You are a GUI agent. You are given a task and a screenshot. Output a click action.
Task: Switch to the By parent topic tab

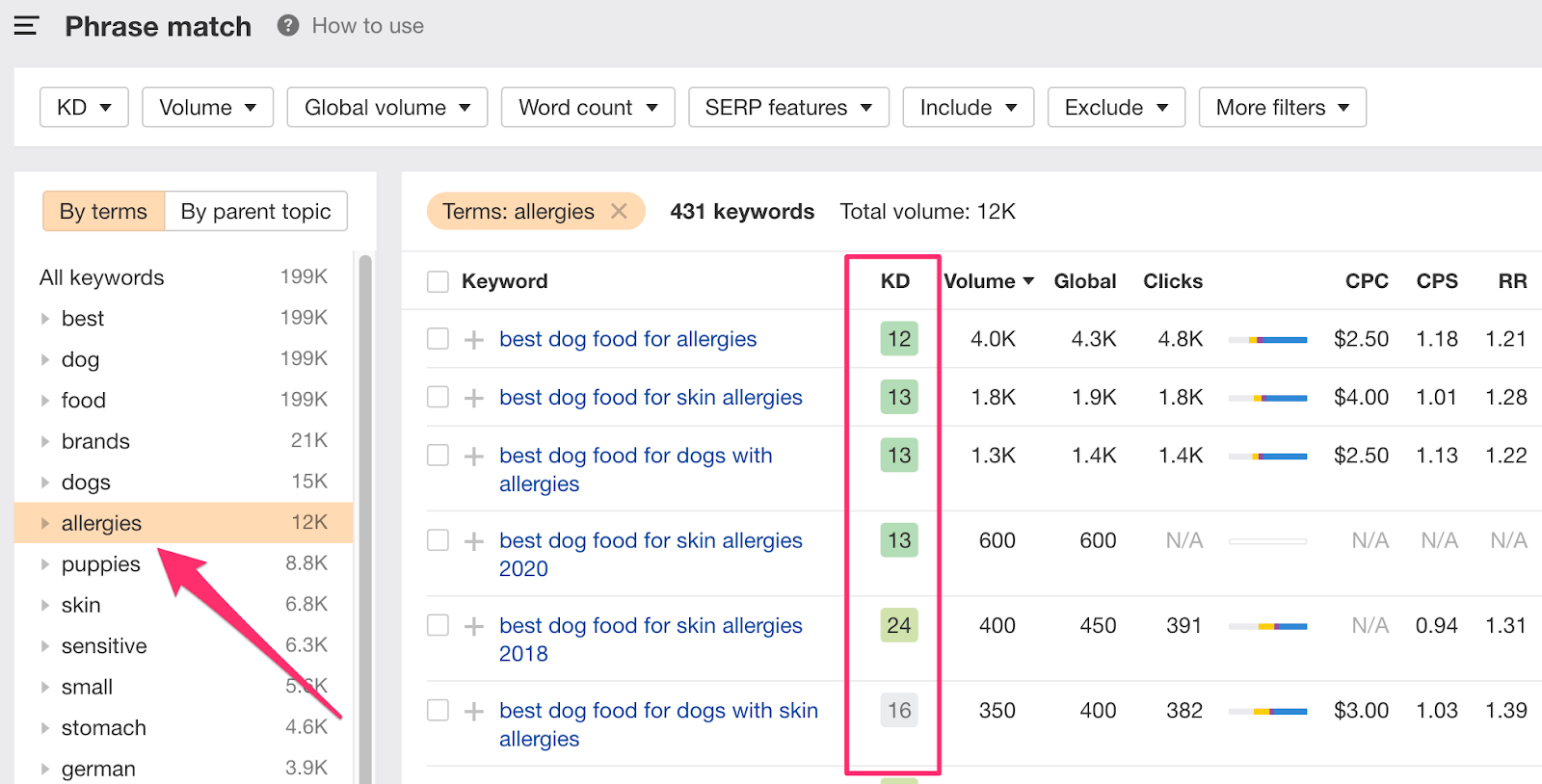coord(255,211)
